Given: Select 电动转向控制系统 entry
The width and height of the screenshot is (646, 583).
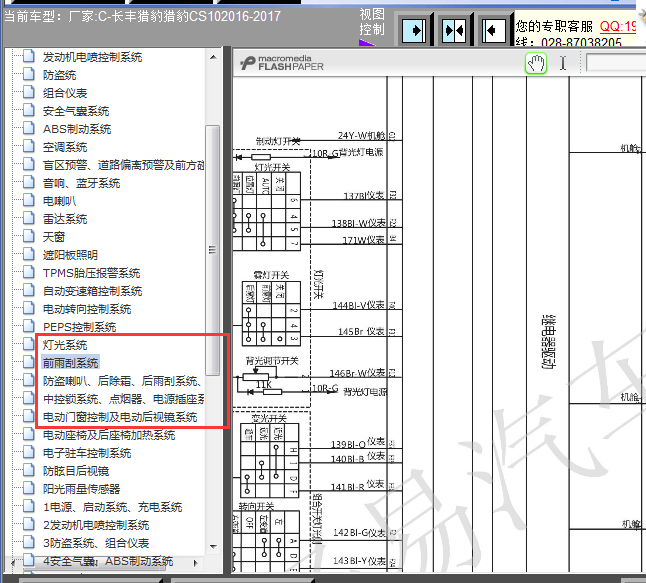Looking at the screenshot, I should [x=87, y=309].
